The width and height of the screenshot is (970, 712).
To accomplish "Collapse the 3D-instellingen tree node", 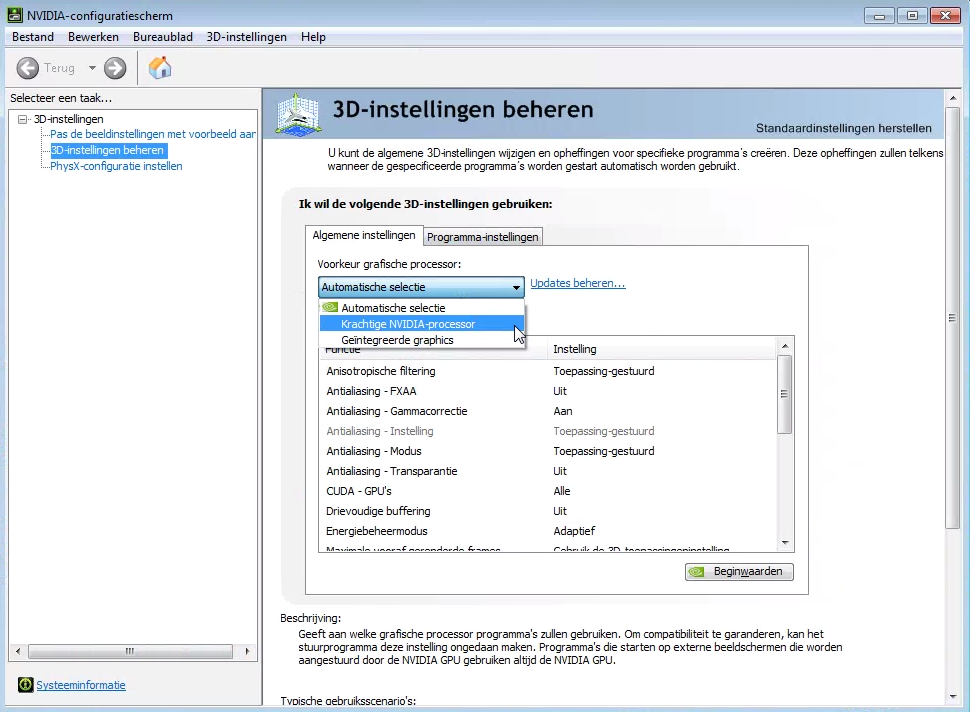I will 23,119.
